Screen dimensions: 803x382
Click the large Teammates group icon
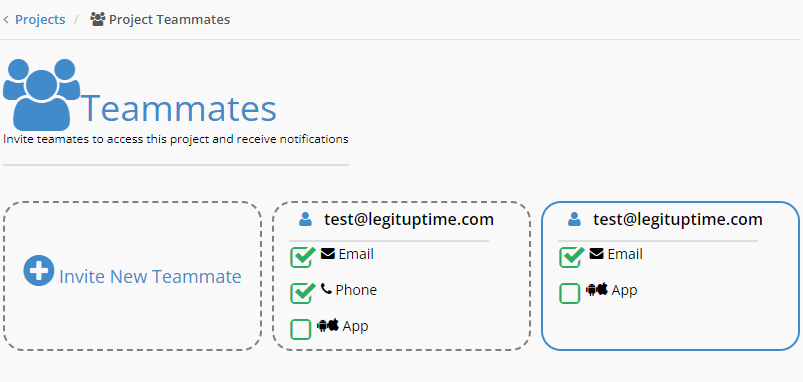pos(41,95)
